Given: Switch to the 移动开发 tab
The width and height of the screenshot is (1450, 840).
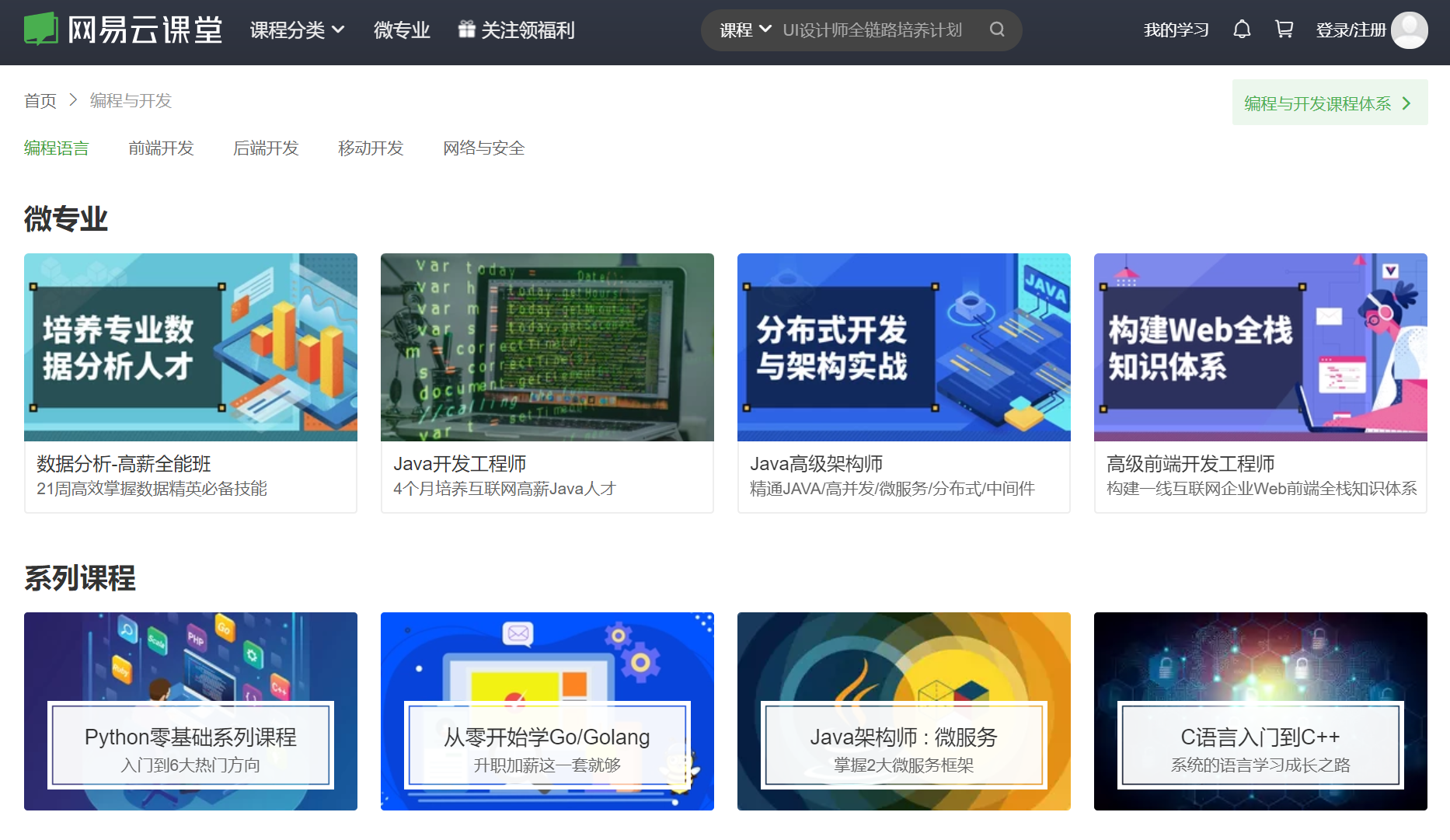Looking at the screenshot, I should (x=371, y=148).
